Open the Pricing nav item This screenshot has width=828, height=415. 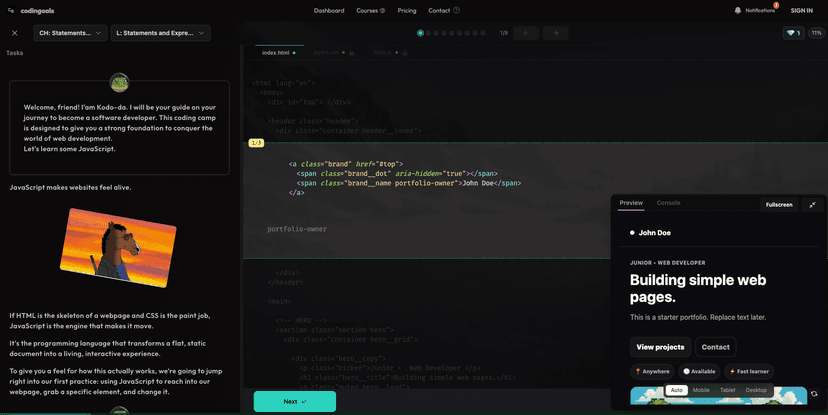407,11
